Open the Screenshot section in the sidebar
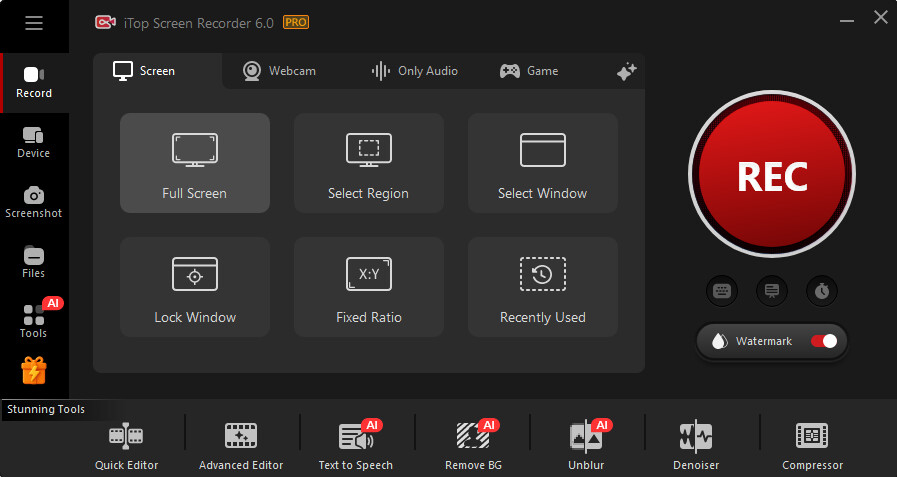The width and height of the screenshot is (897, 477). point(34,201)
